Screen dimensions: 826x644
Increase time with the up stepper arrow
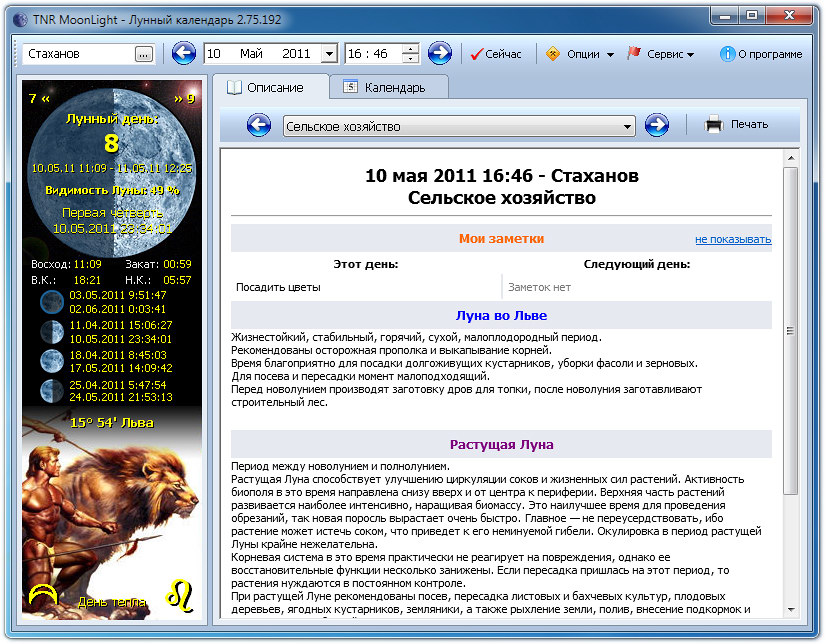pyautogui.click(x=410, y=48)
